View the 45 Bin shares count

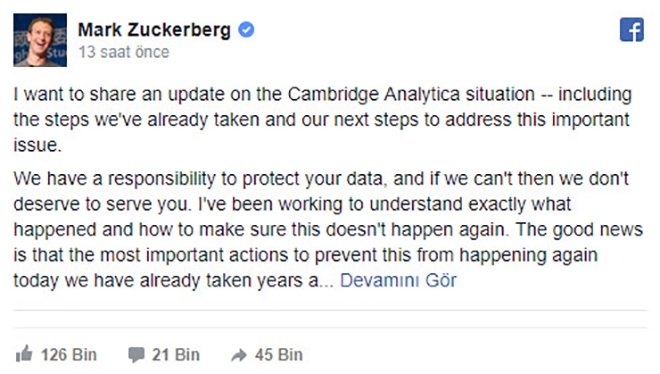278,355
